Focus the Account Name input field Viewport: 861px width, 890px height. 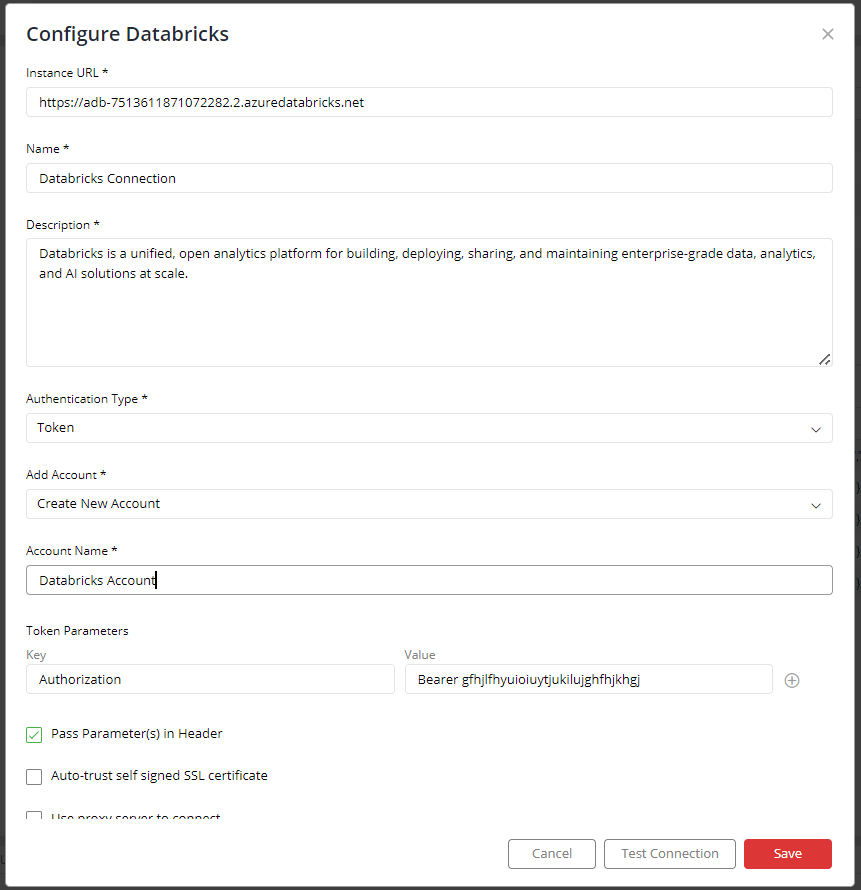tap(429, 580)
